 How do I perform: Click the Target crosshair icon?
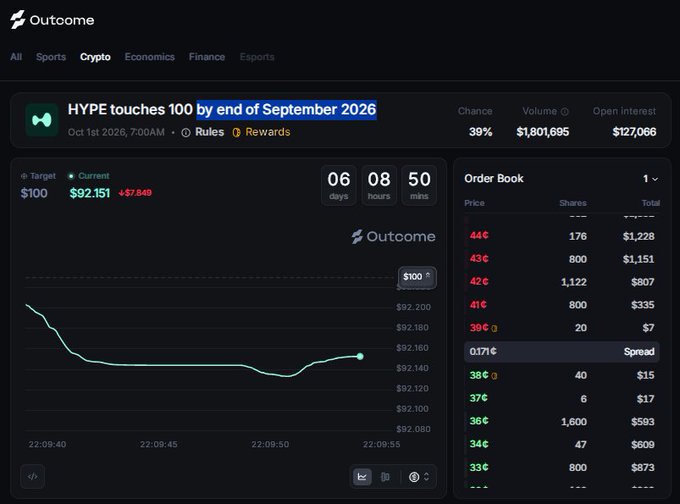(24, 176)
